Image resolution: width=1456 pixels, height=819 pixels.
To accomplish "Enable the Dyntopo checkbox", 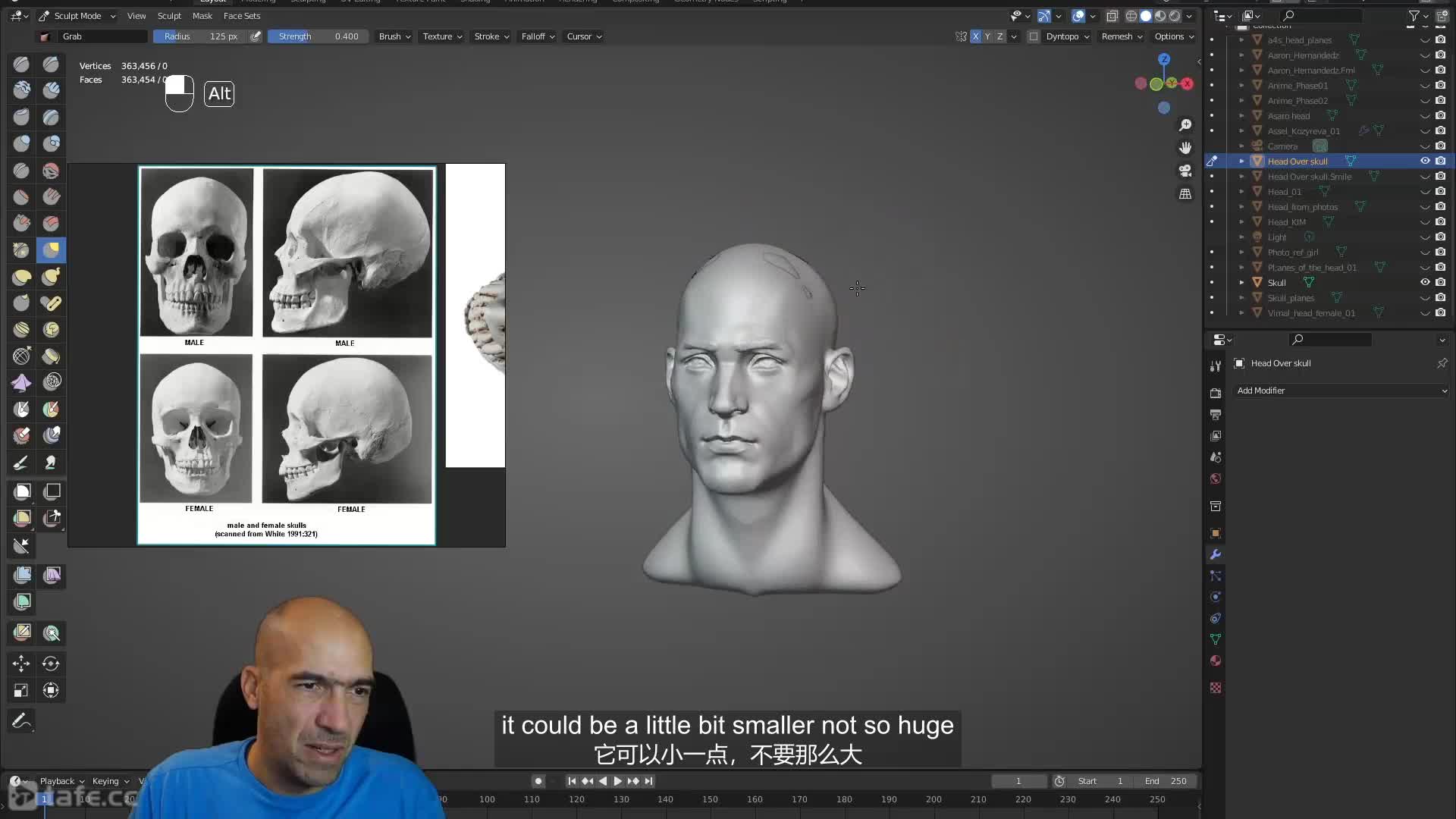I will coord(1034,36).
